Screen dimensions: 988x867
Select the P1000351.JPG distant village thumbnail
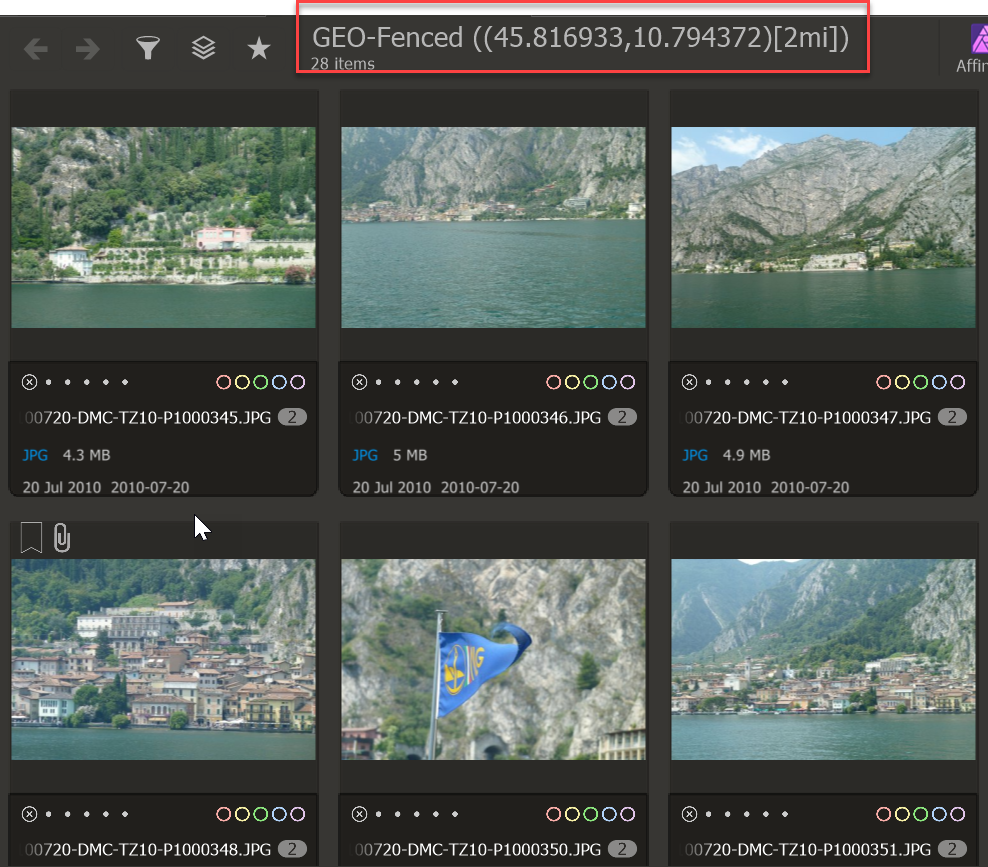pyautogui.click(x=824, y=660)
